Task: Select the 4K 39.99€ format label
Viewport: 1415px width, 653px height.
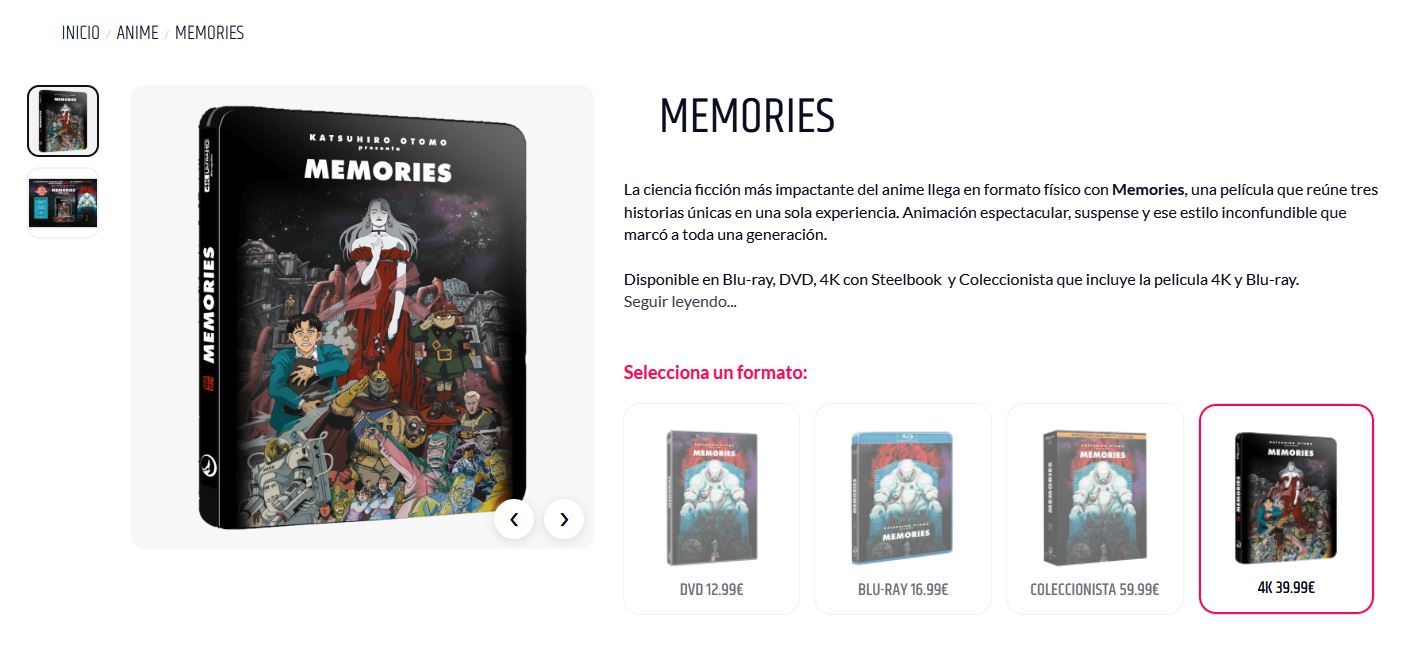Action: point(1286,588)
